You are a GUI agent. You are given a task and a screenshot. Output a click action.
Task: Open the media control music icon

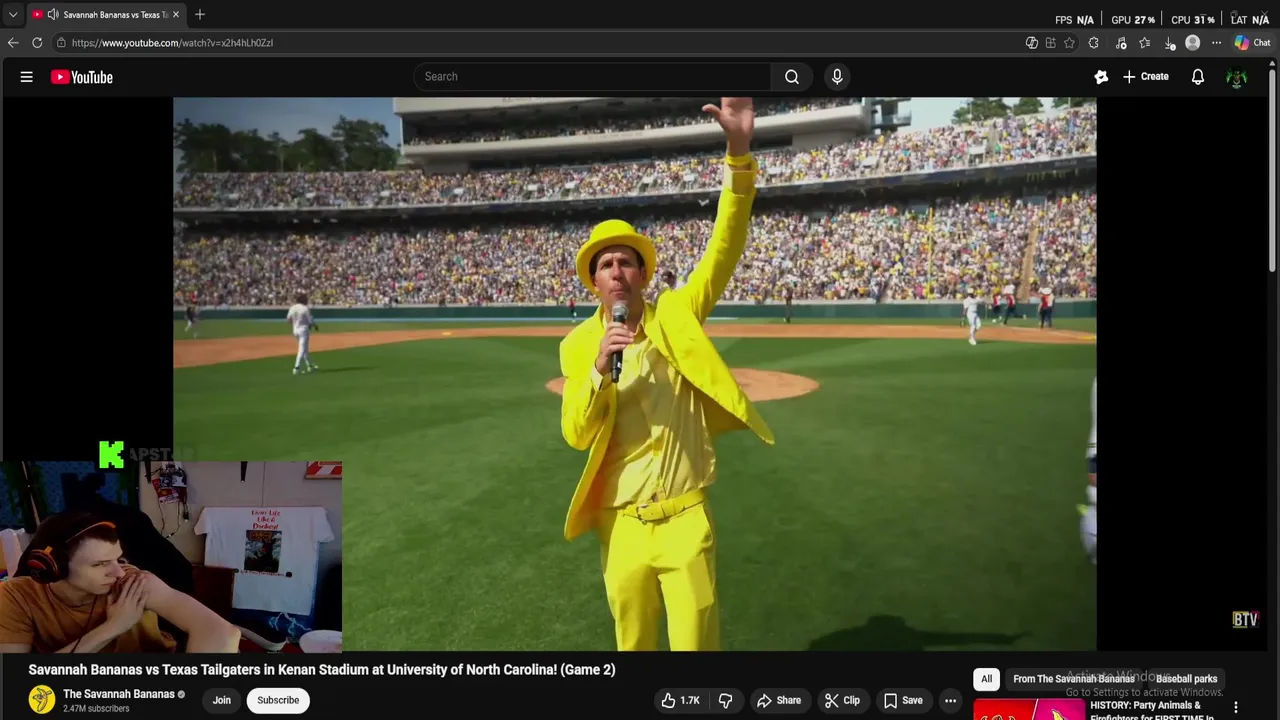[x=1121, y=43]
